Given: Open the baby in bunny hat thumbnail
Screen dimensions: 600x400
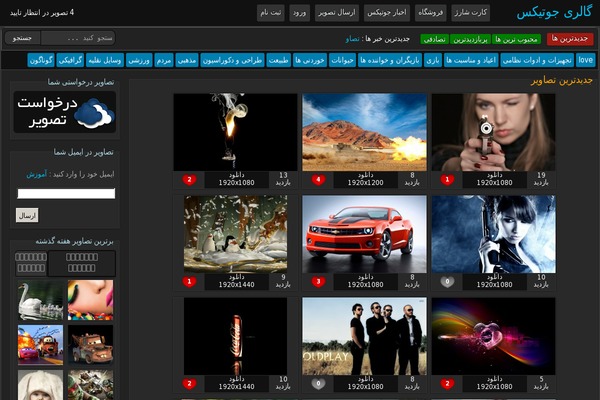Looking at the screenshot, I should (x=41, y=385).
